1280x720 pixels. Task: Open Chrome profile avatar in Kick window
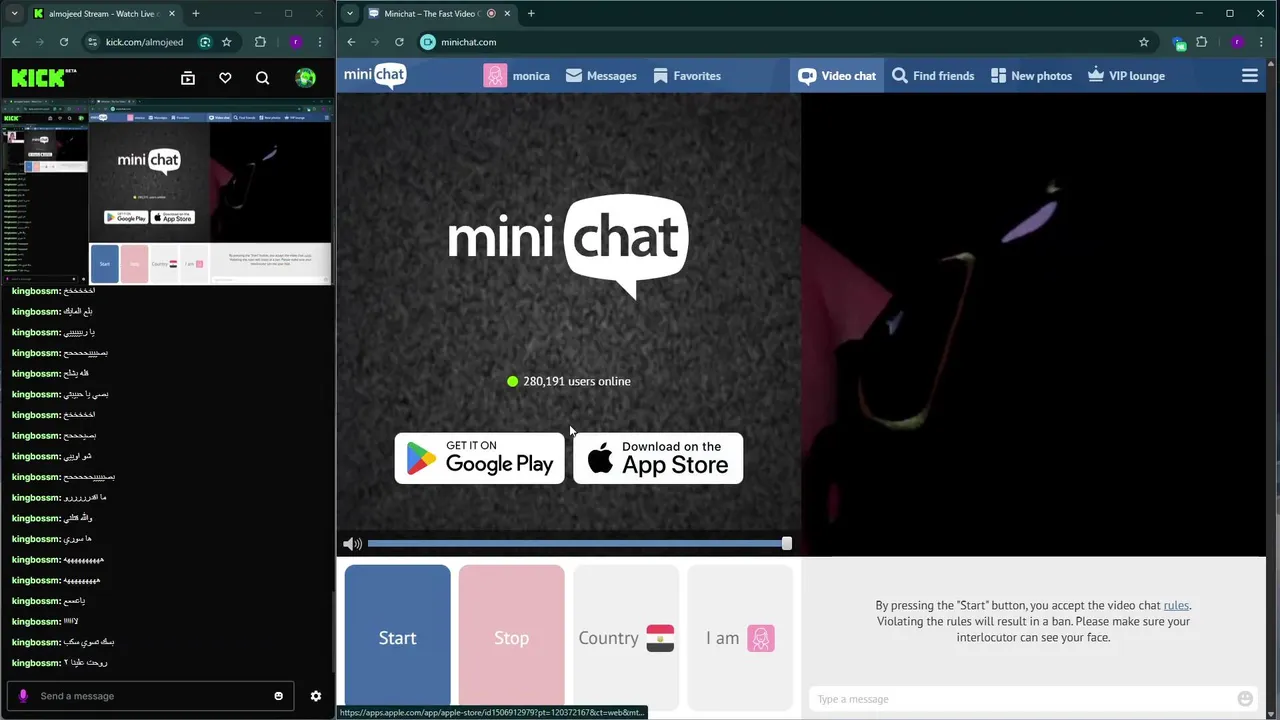click(296, 42)
